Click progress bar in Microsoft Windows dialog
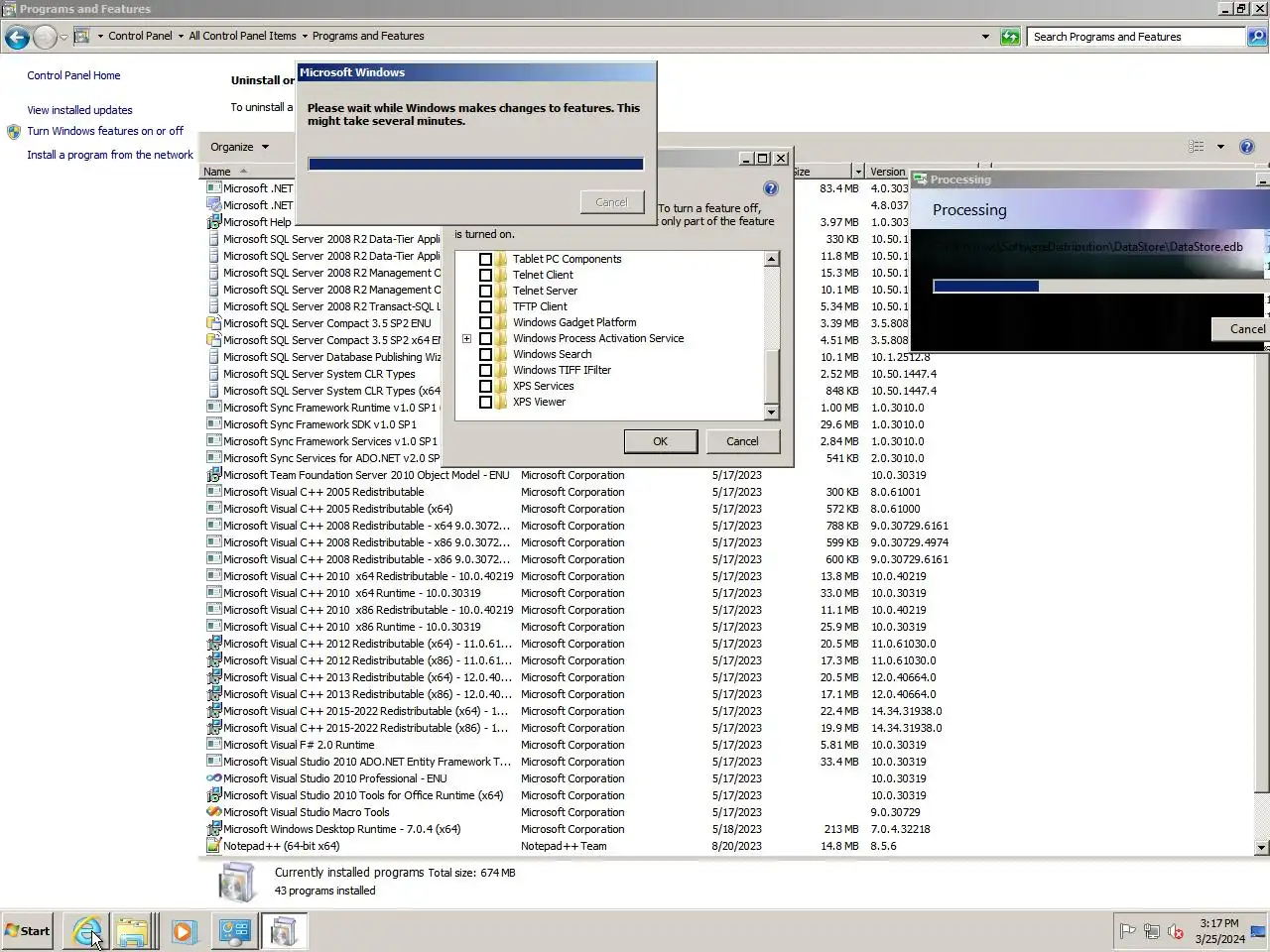This screenshot has width=1270, height=952. pyautogui.click(x=475, y=164)
